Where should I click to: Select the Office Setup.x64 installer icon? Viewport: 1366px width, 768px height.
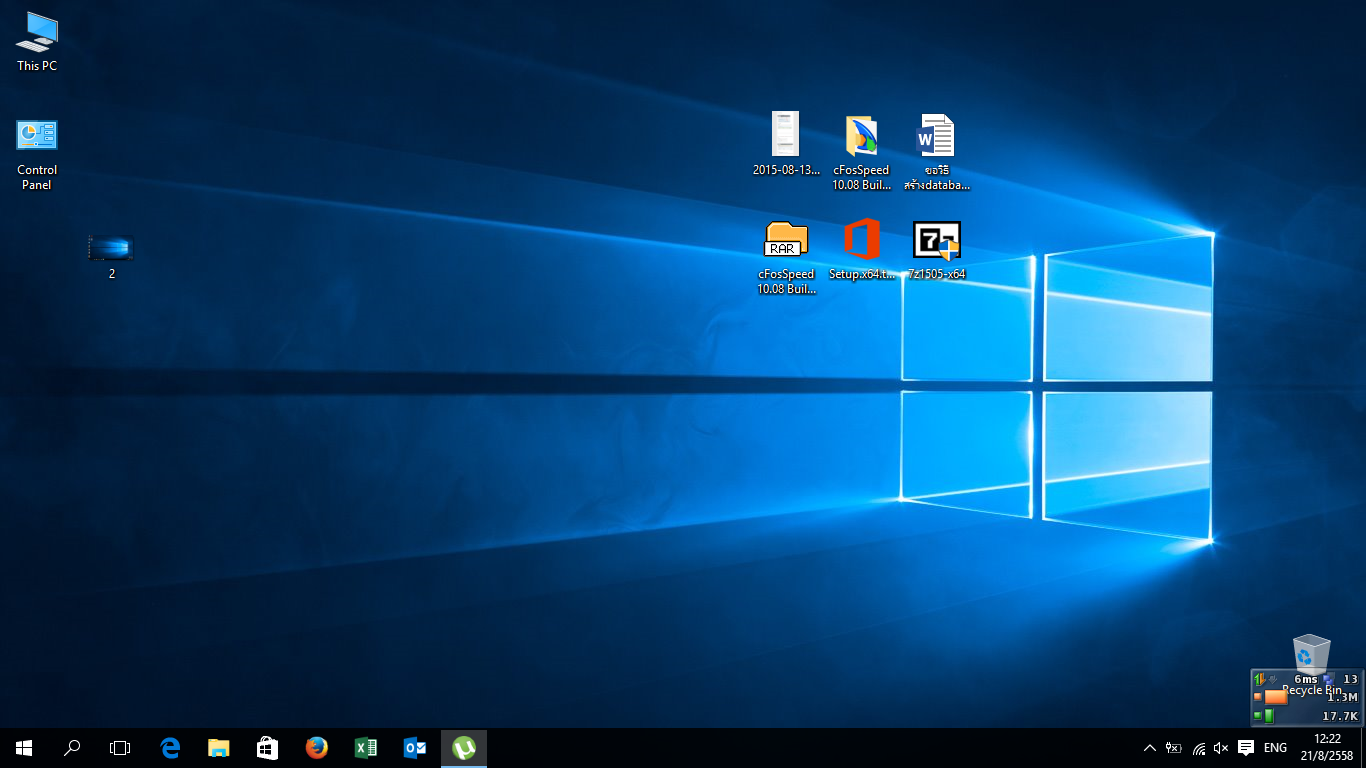862,250
